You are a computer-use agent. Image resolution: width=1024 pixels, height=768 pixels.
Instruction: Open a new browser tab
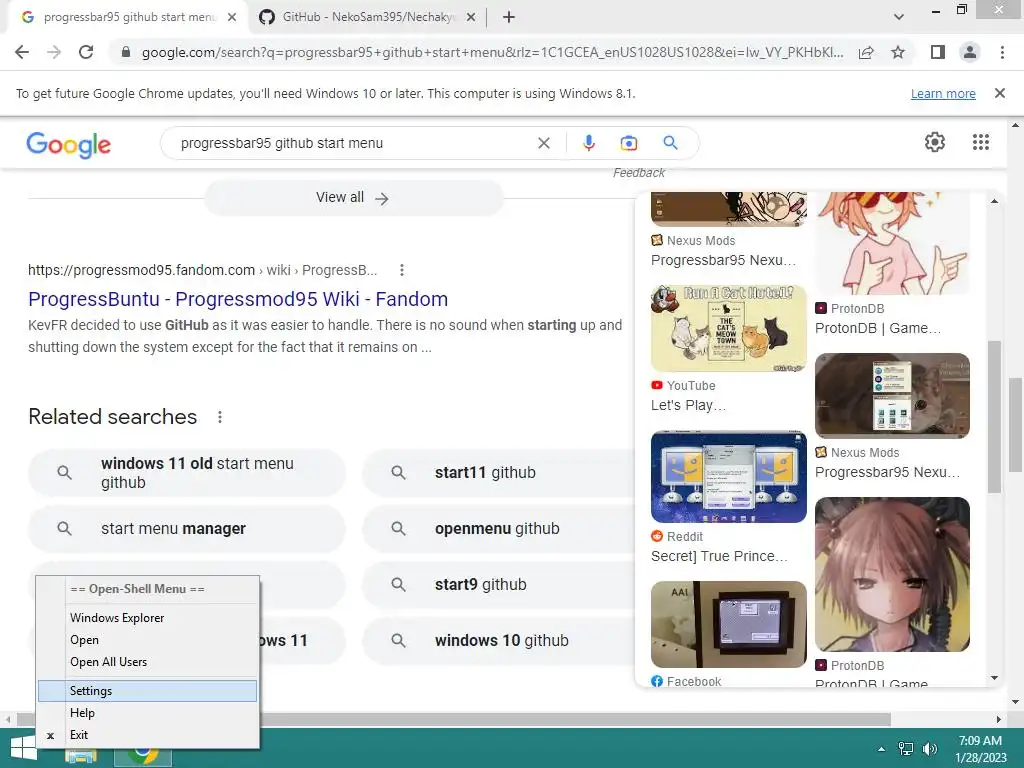[x=509, y=17]
